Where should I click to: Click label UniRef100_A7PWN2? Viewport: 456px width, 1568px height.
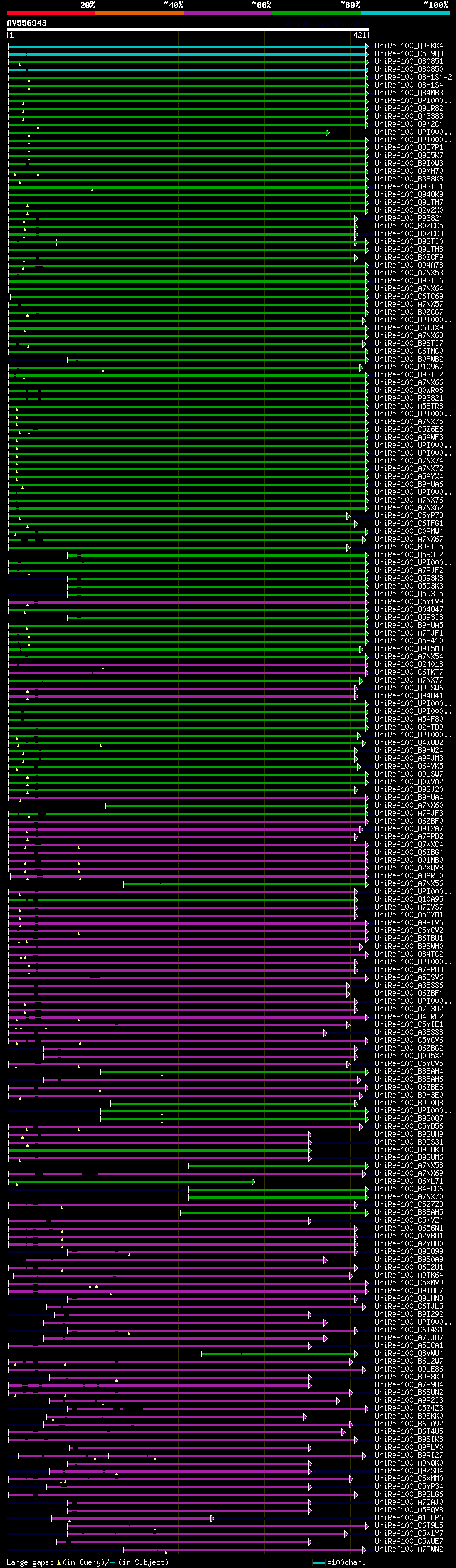pos(409,1549)
